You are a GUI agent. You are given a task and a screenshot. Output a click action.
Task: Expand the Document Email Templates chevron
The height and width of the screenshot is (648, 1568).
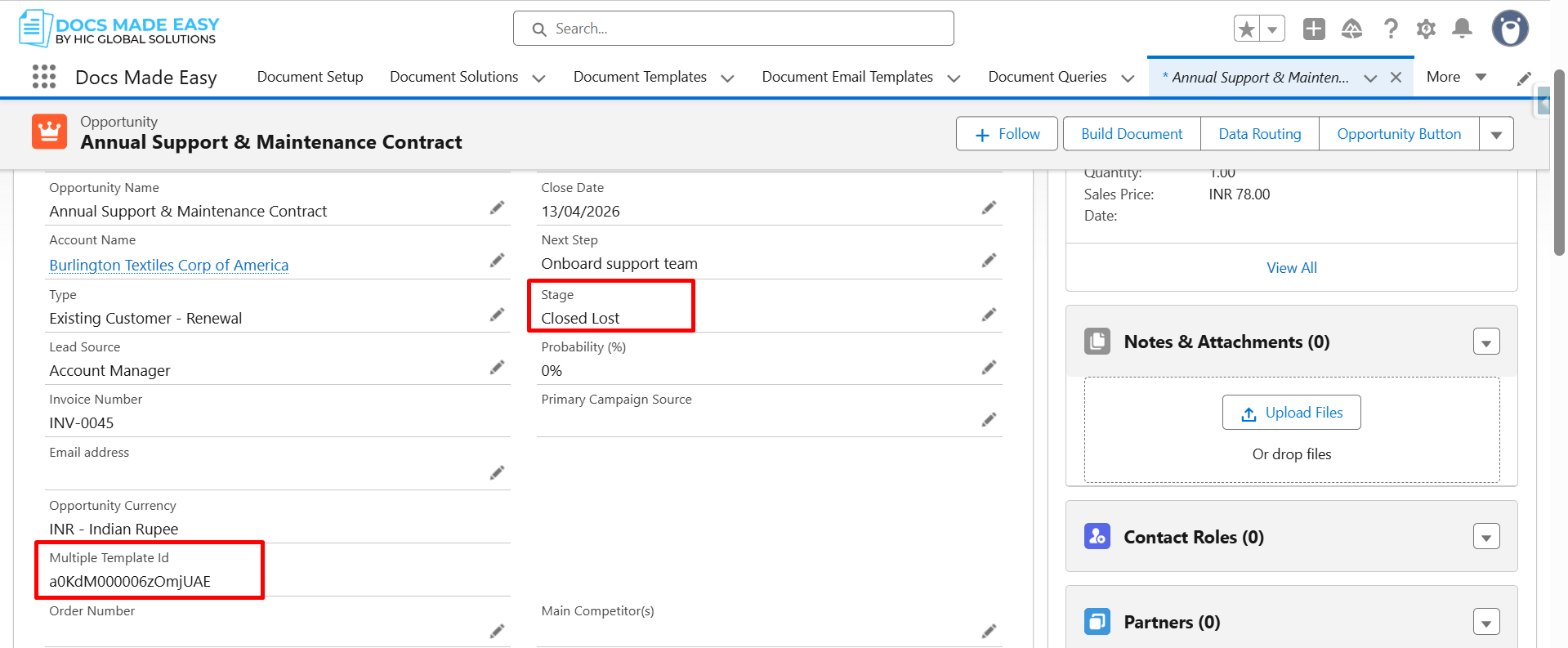[x=954, y=78]
